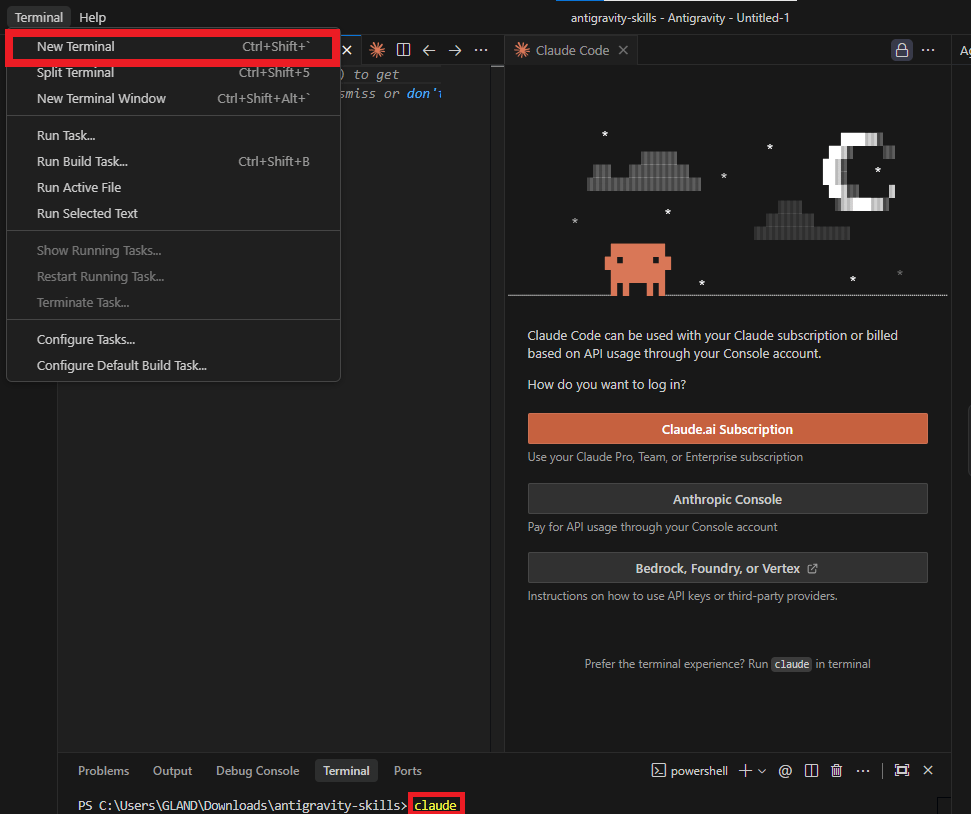Screen dimensions: 971x814
Task: Click 'Use your Claude Pro, Team' description
Action: [665, 457]
